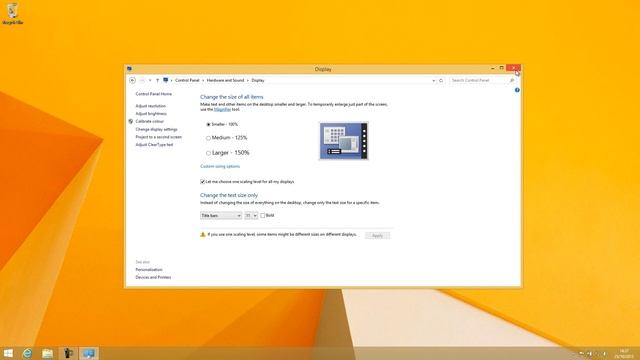
Task: Open File Explorer from taskbar
Action: pos(47,353)
